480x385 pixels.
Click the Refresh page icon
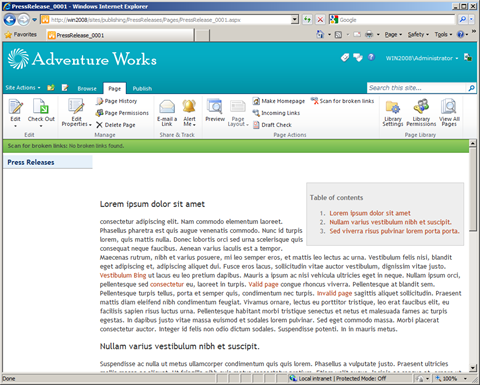pos(307,20)
